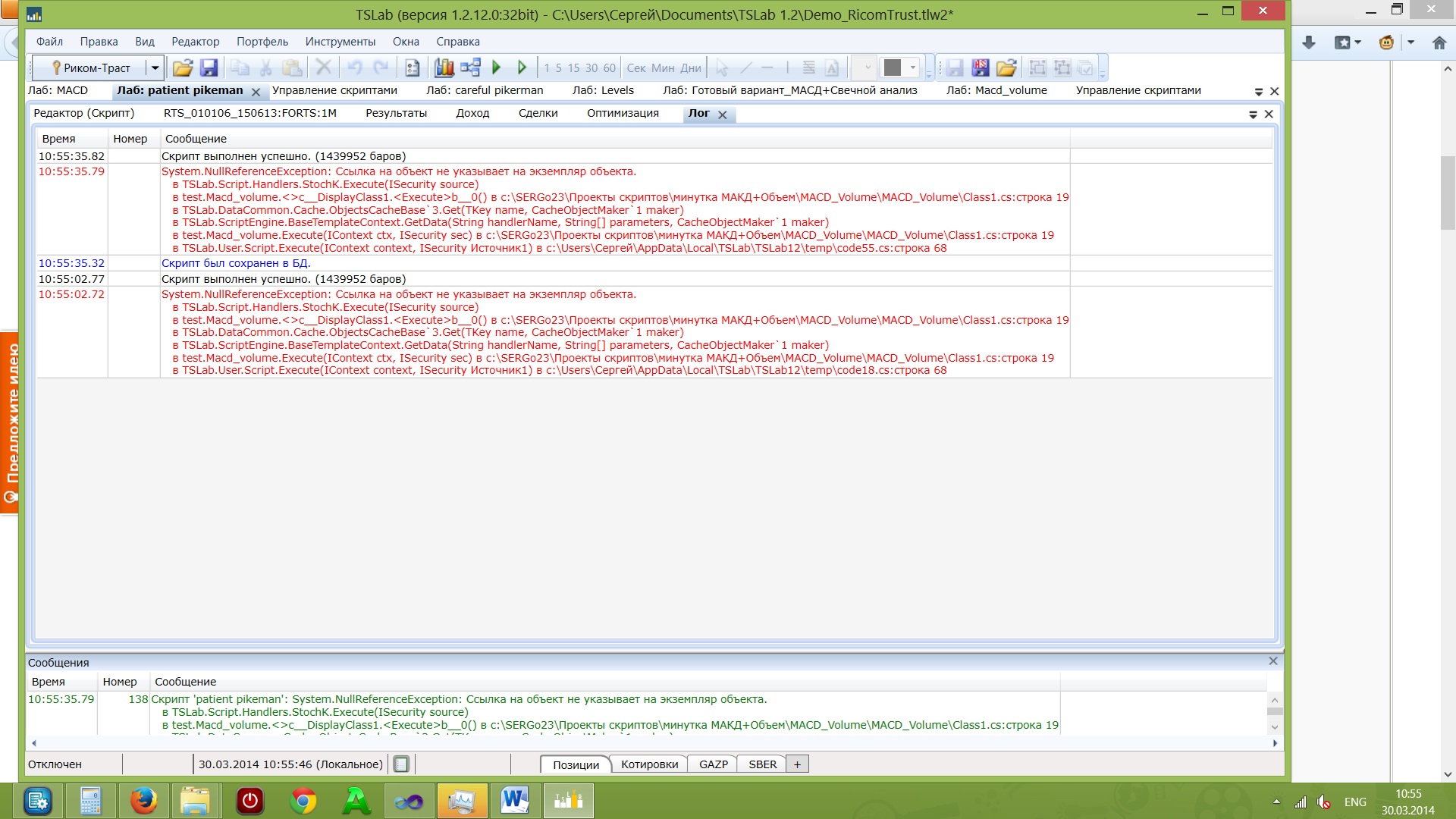This screenshot has width=1456, height=819.
Task: Click the open folder icon in toolbar
Action: point(182,68)
